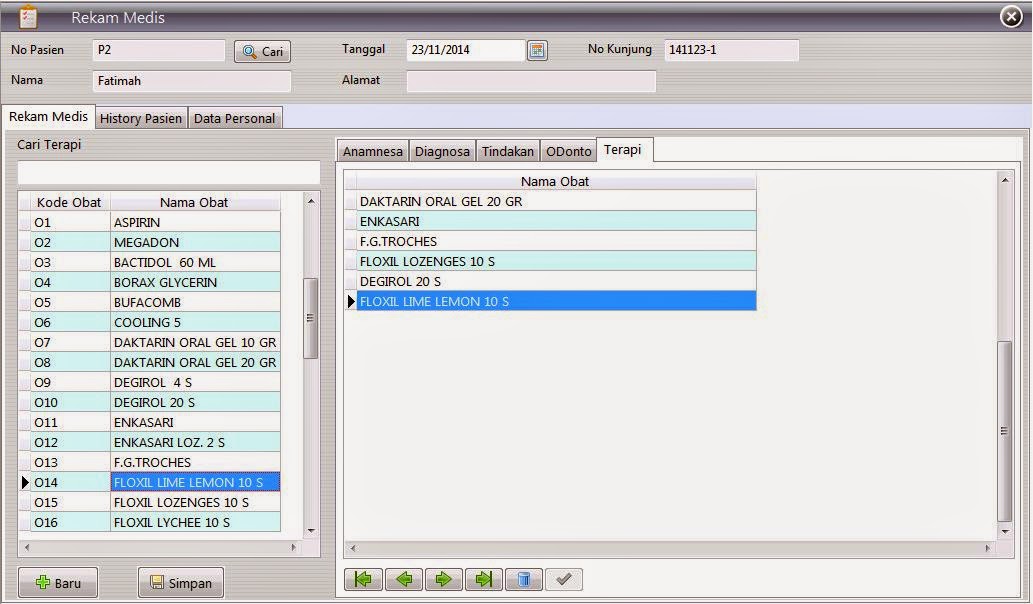Select the Anamnesa tab
Viewport: 1033px width, 604px height.
(372, 151)
